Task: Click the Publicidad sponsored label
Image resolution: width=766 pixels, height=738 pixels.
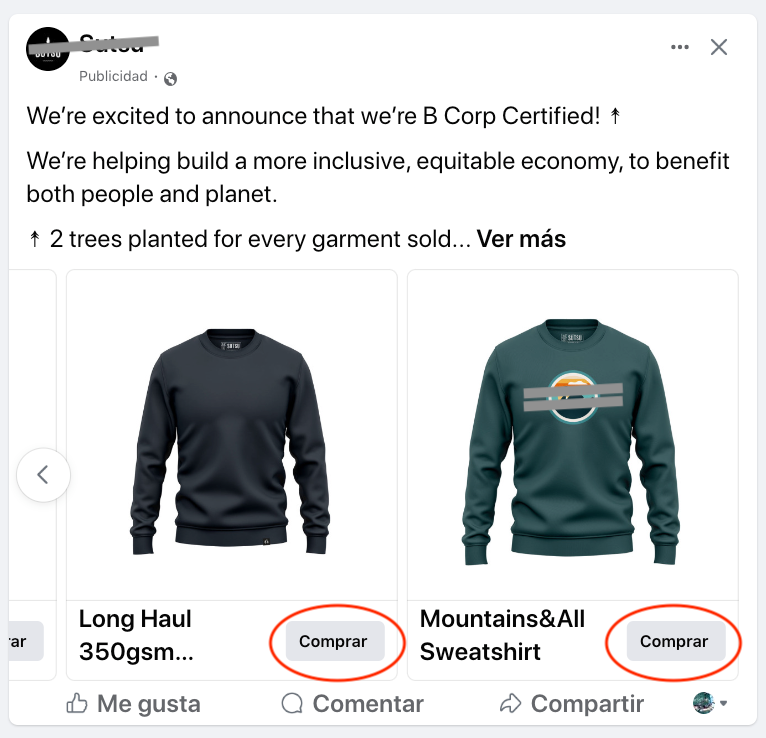Action: (113, 77)
